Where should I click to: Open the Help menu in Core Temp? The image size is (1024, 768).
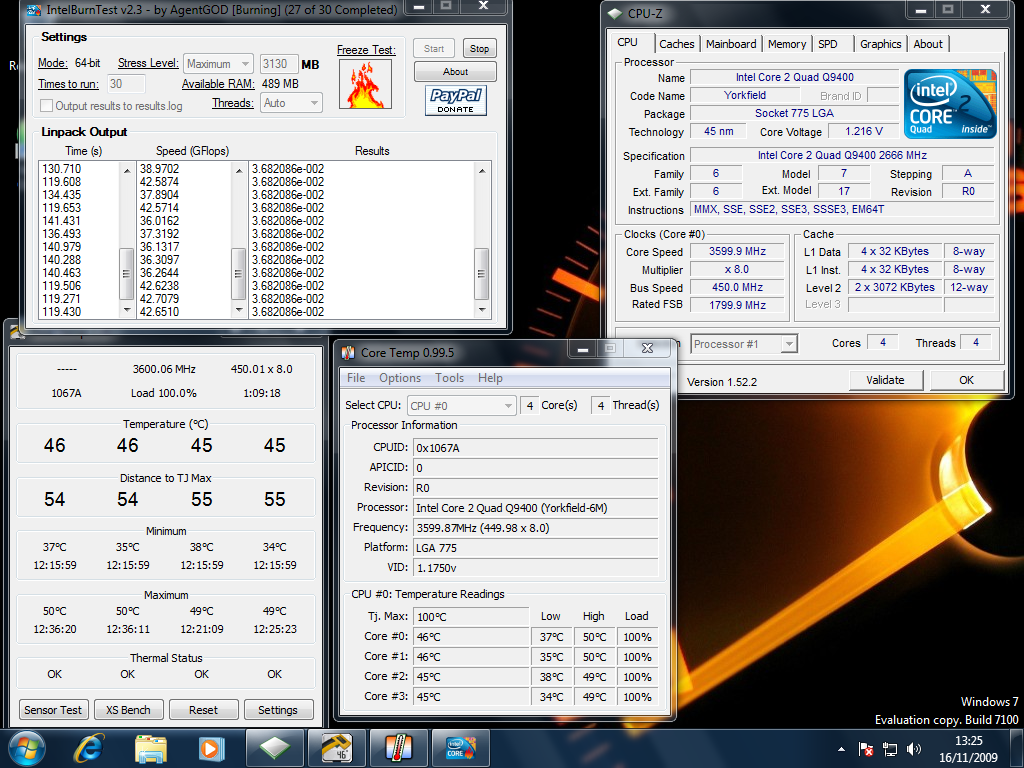[490, 378]
